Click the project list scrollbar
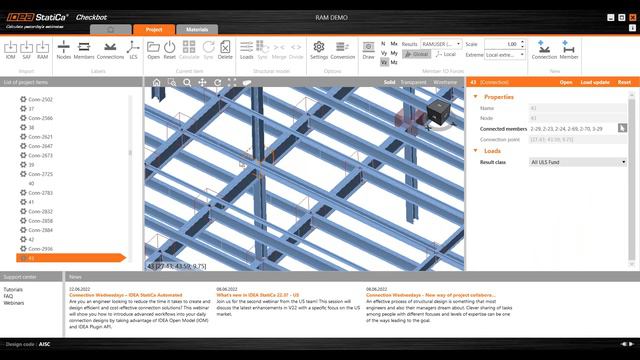The height and width of the screenshot is (360, 640). coord(131,153)
